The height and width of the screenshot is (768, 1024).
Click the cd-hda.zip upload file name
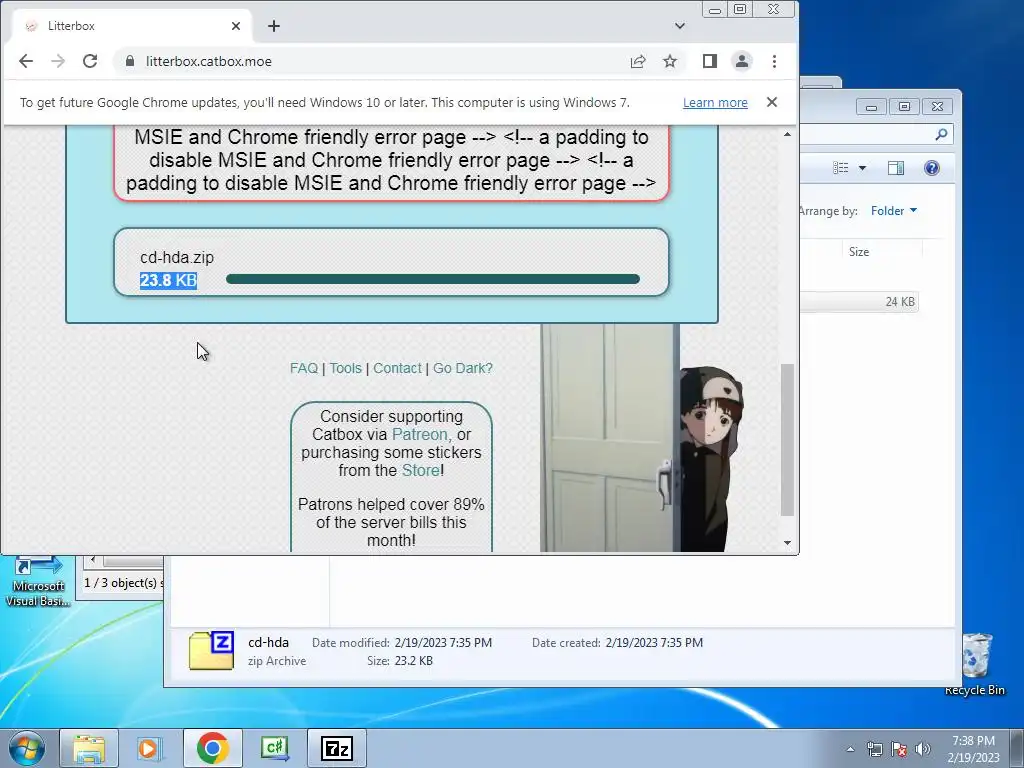coord(177,257)
